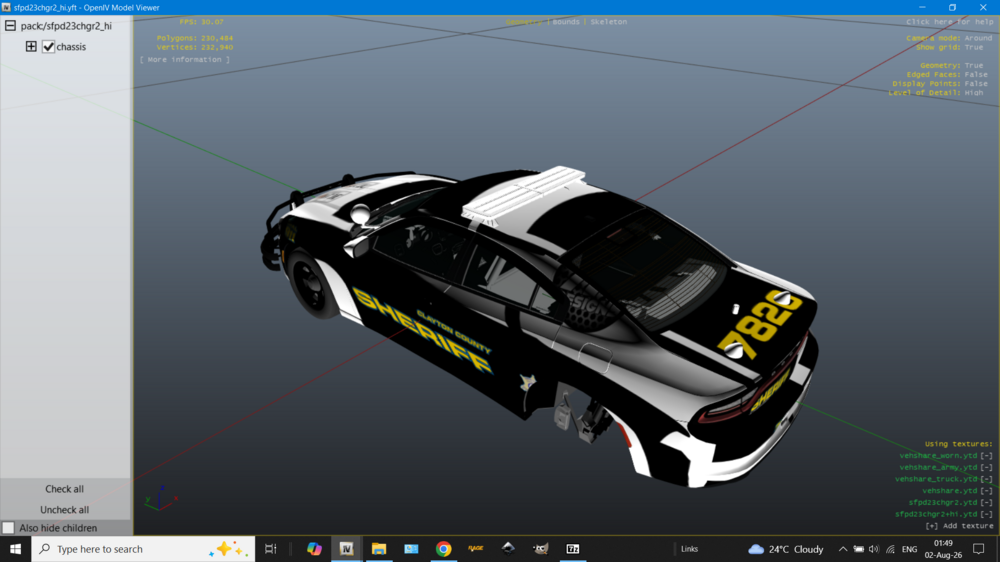Open weather 24°C Cloudy widget
1000x562 pixels.
tap(786, 549)
